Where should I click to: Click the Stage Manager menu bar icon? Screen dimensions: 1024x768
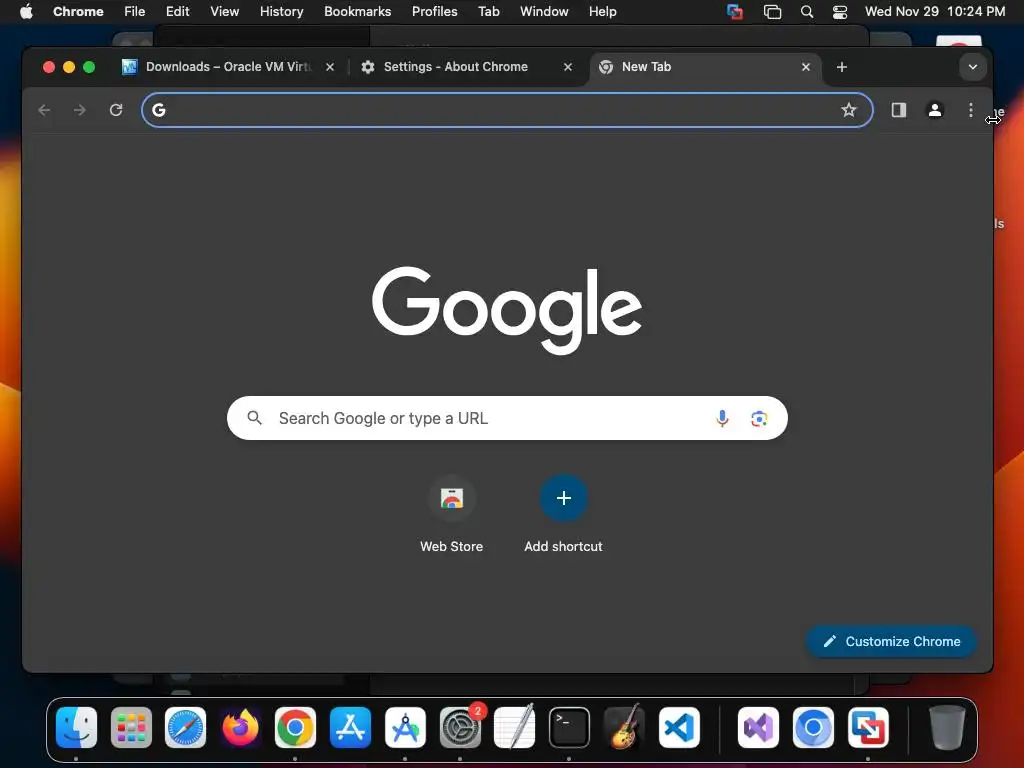[x=773, y=12]
